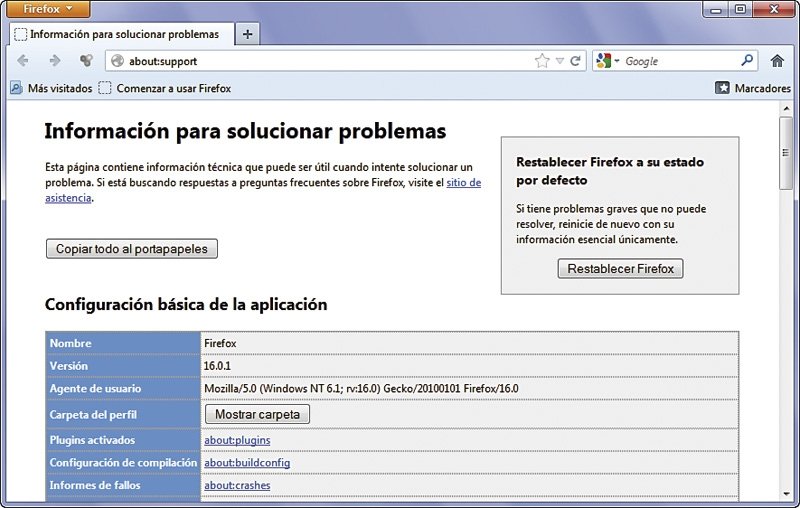The height and width of the screenshot is (508, 800).
Task: Open the Google search engine dropdown
Action: tap(607, 61)
